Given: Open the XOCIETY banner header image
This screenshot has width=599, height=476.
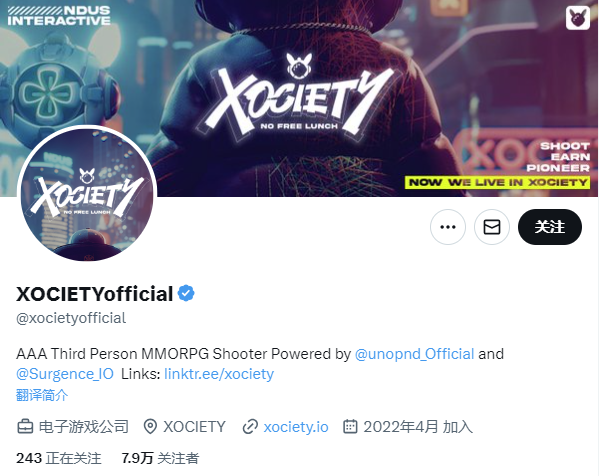Looking at the screenshot, I should 300,76.
